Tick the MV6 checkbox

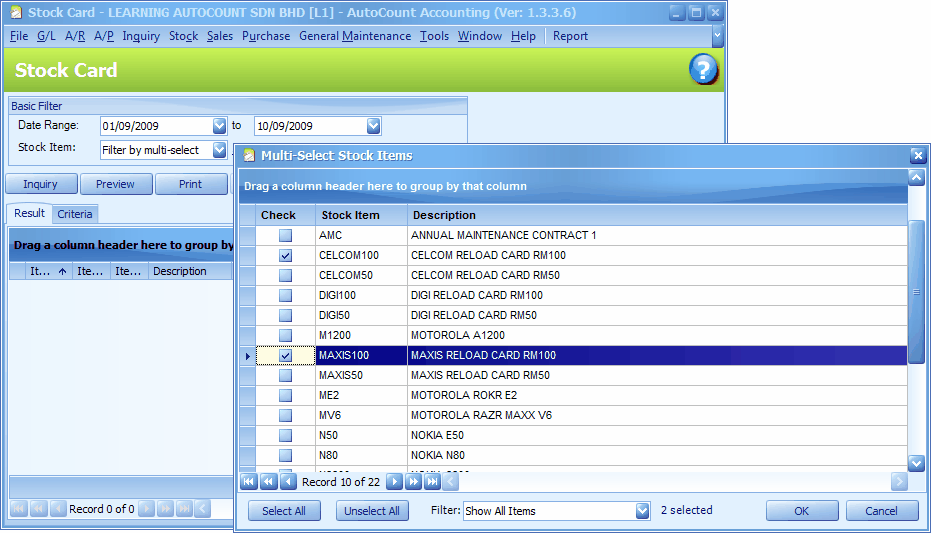point(286,415)
